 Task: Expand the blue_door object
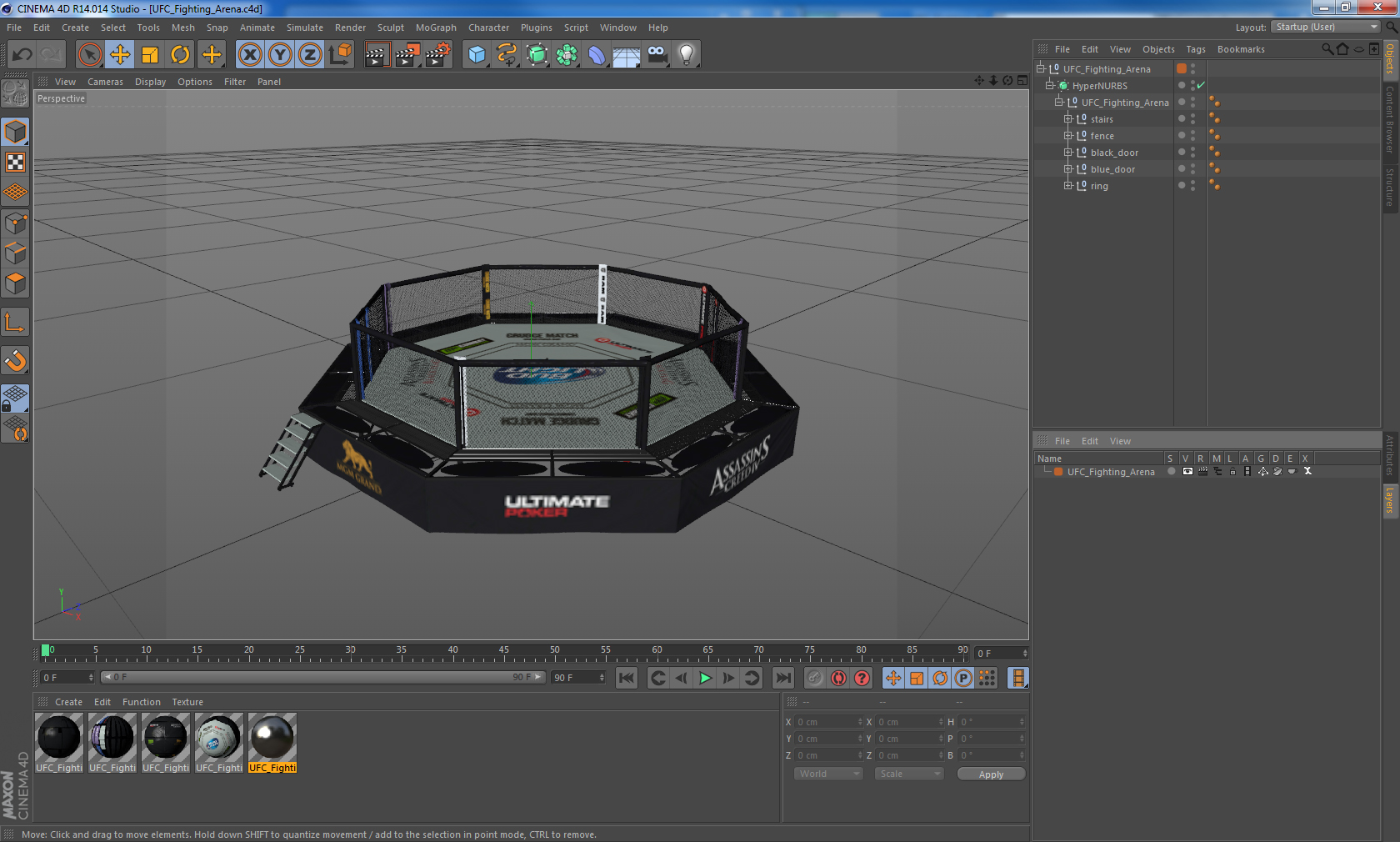(x=1068, y=169)
